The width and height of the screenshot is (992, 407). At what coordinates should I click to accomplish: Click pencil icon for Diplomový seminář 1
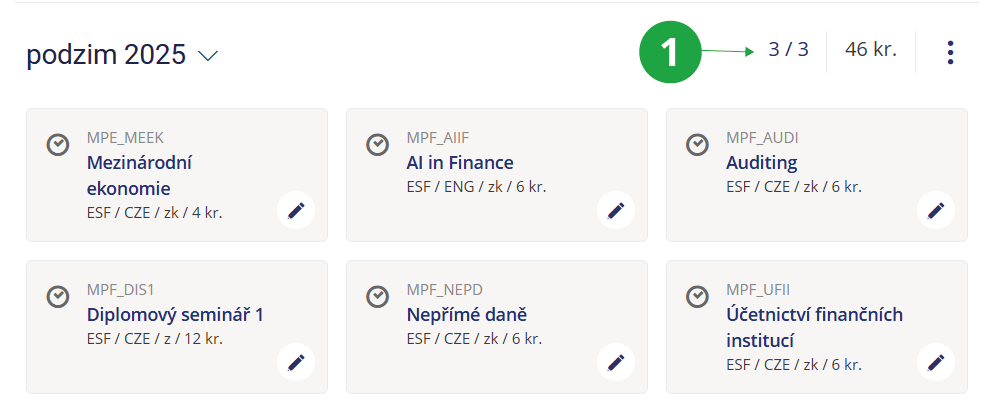[x=296, y=362]
